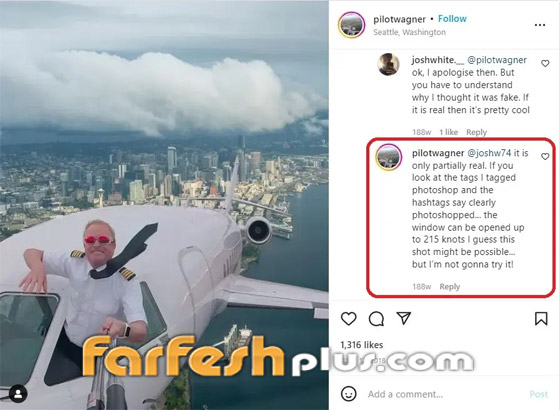Image resolution: width=560 pixels, height=410 pixels.
Task: Click the tagged people icon on photo
Action: pos(18,394)
